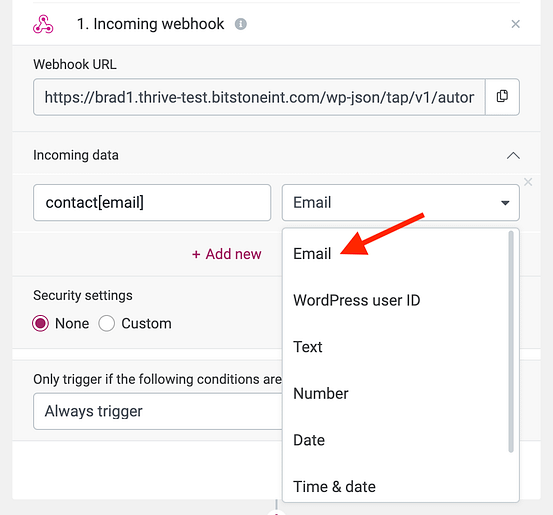The height and width of the screenshot is (515, 553).
Task: Remove the contact[email] data row
Action: pos(528,182)
